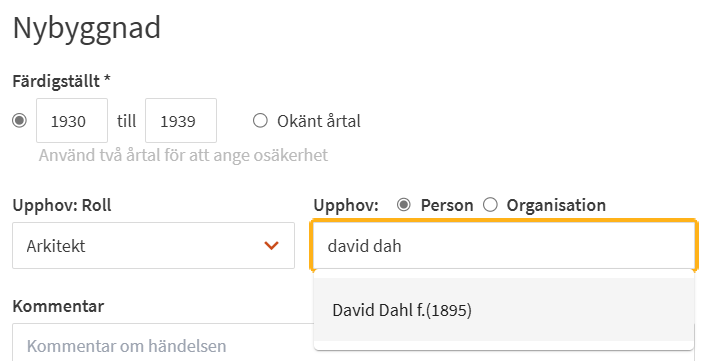The image size is (701, 361).
Task: Click the Person label text
Action: pyautogui.click(x=447, y=205)
